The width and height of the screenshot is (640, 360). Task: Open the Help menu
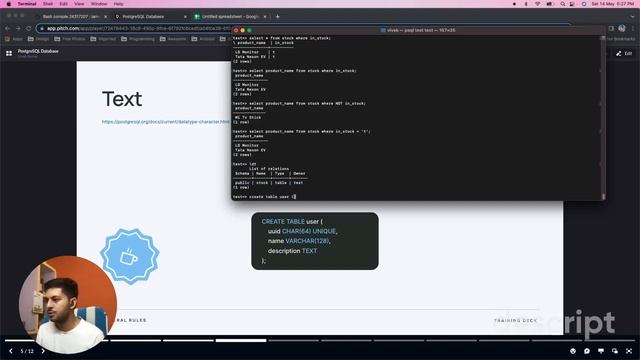point(118,4)
